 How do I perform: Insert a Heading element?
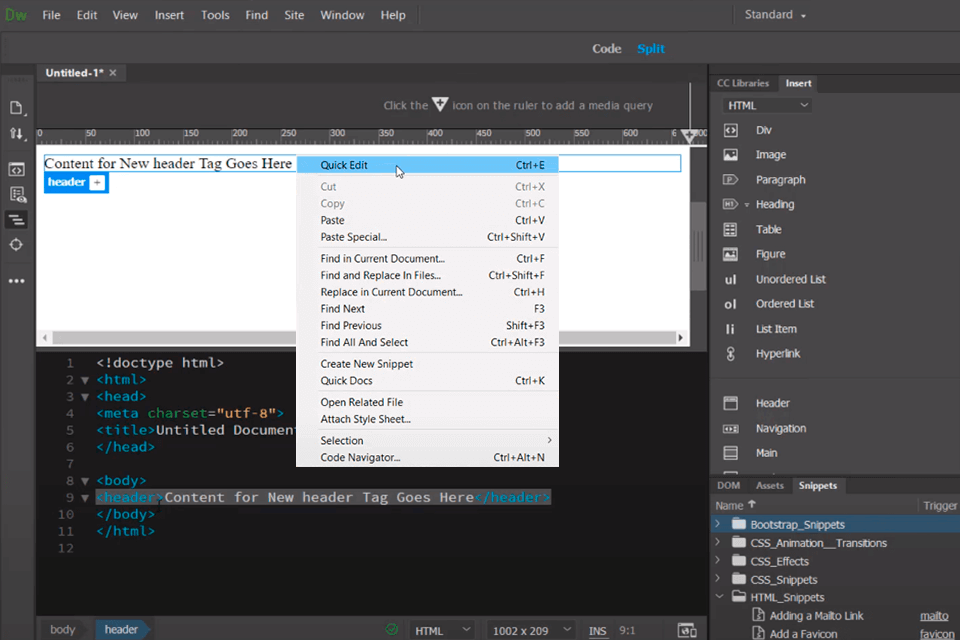[x=774, y=205]
